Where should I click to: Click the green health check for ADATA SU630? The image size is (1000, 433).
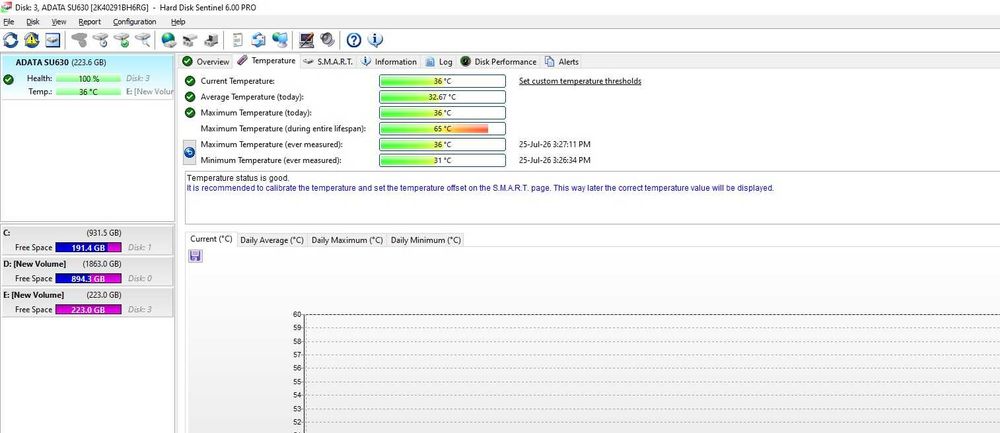point(8,80)
